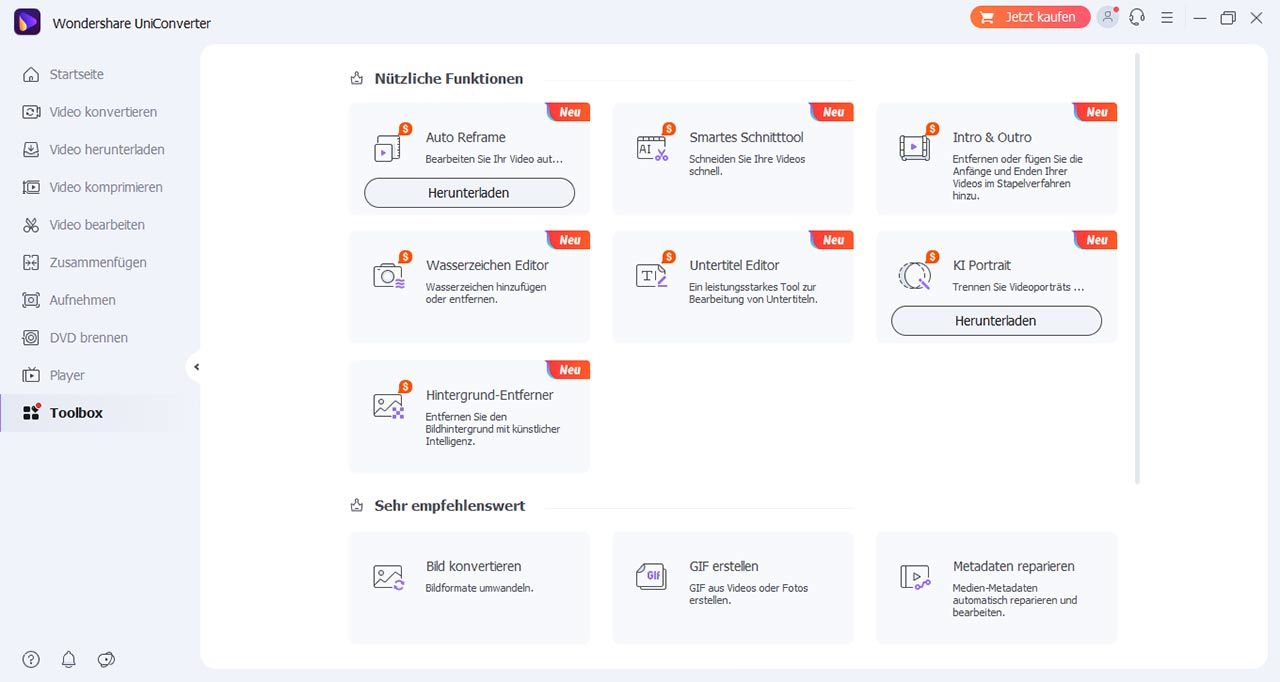The image size is (1280, 682).
Task: Open the user account icon
Action: 1107,17
